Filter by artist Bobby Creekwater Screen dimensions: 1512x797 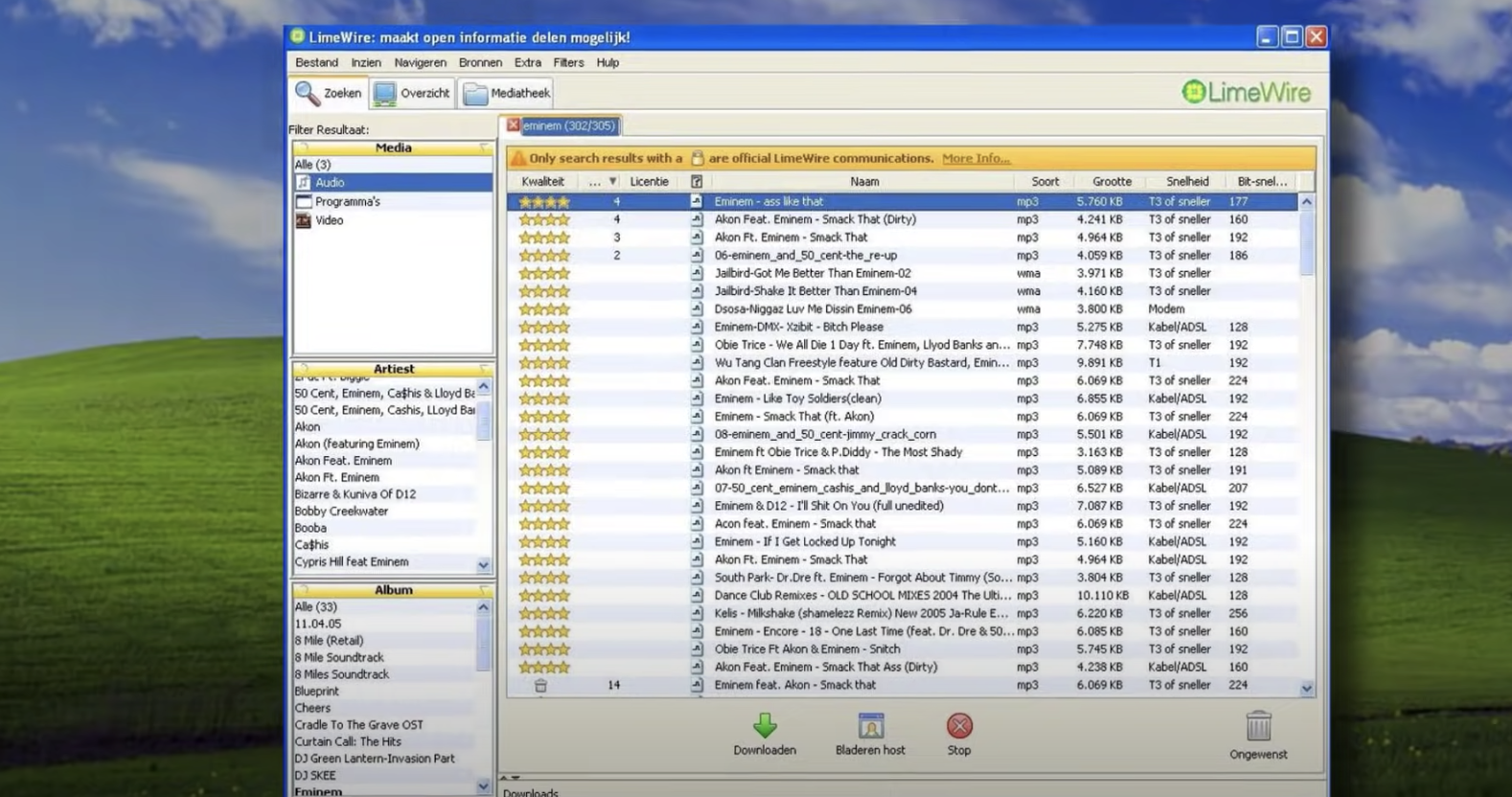341,511
